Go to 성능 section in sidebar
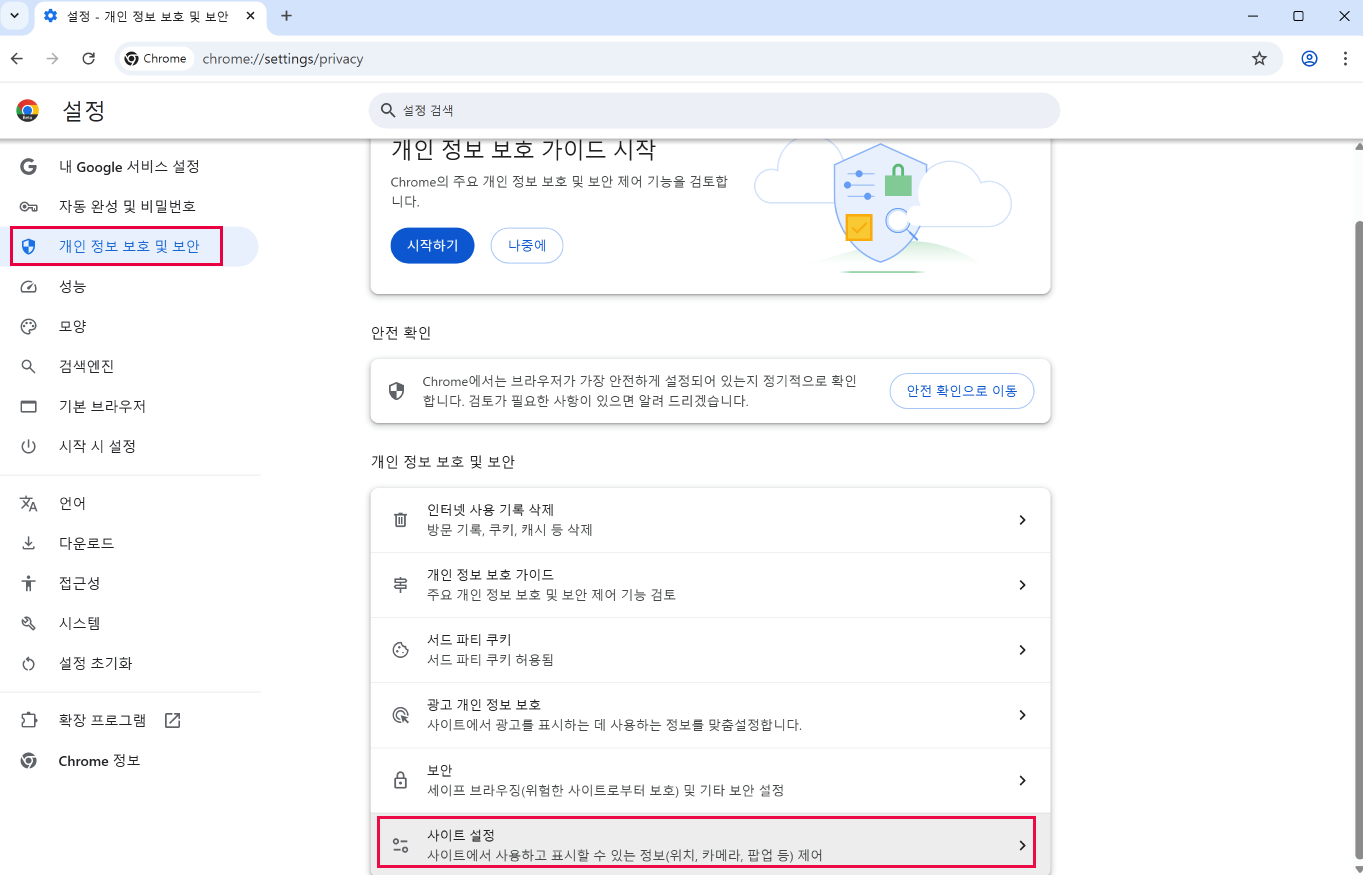Screen dimensions: 1363x875 click(72, 286)
